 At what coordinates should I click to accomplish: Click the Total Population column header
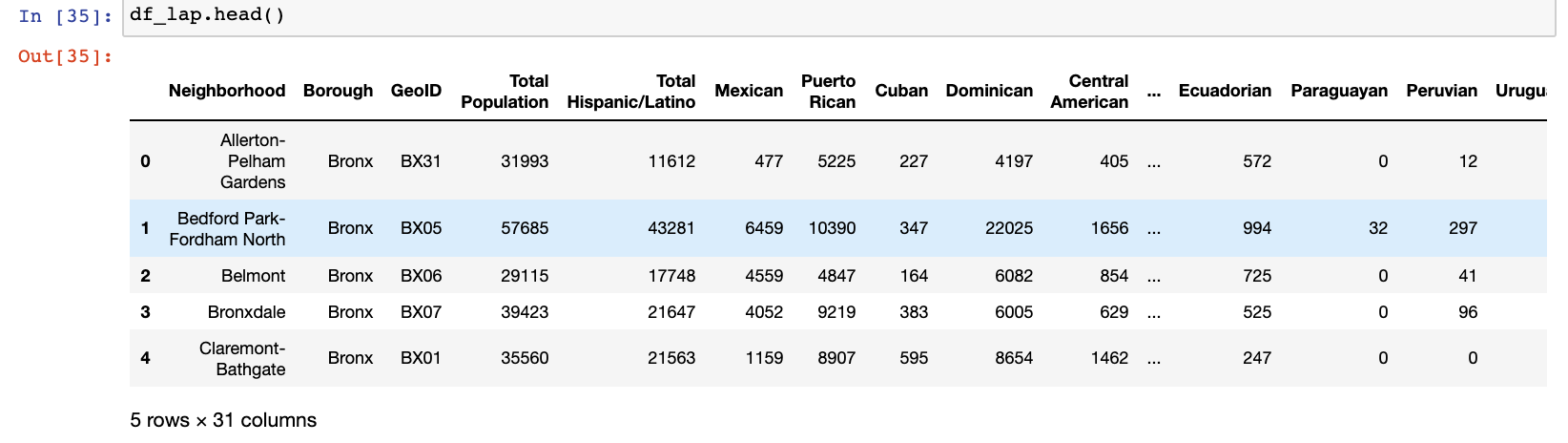pyautogui.click(x=505, y=92)
